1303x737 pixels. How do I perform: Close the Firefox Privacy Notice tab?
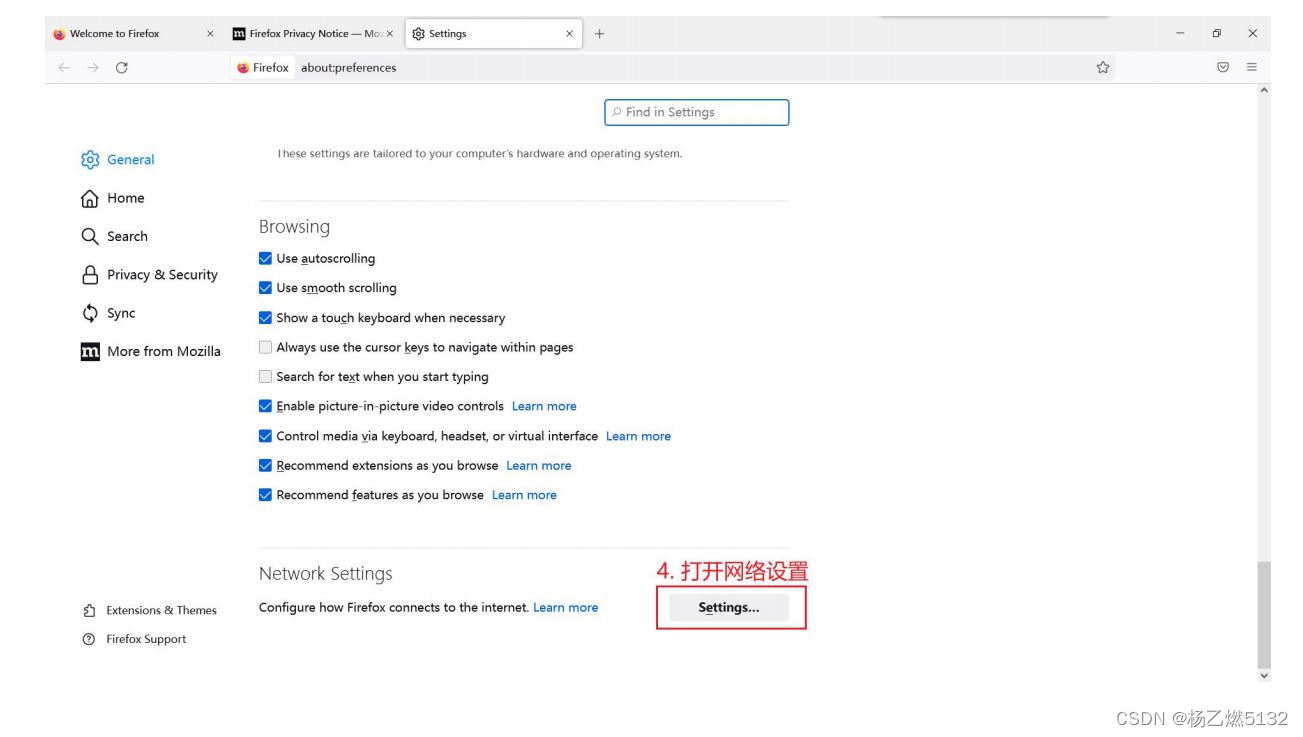point(390,34)
